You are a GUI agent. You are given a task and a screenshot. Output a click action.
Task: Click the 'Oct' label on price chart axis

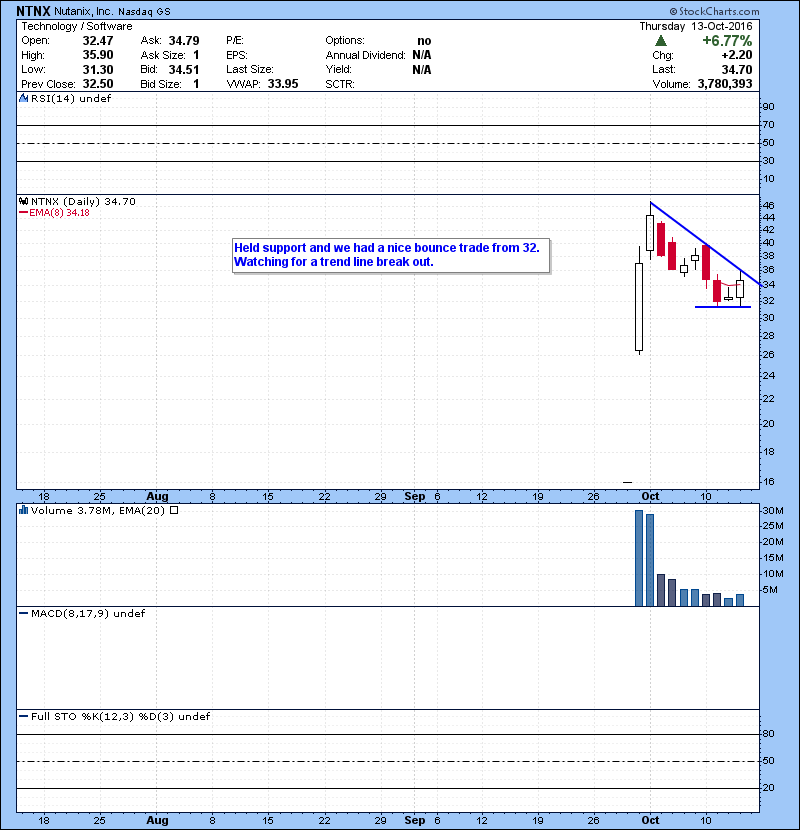650,496
